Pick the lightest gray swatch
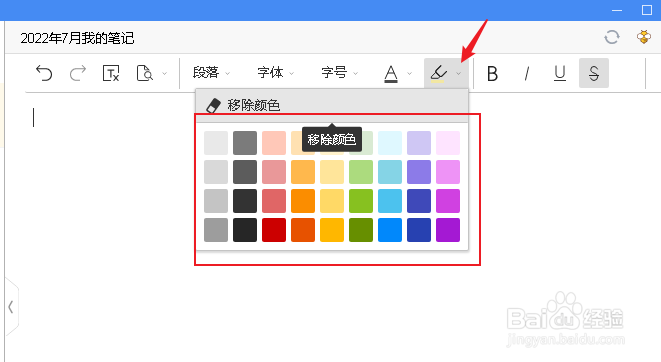The width and height of the screenshot is (661, 362). tap(216, 143)
